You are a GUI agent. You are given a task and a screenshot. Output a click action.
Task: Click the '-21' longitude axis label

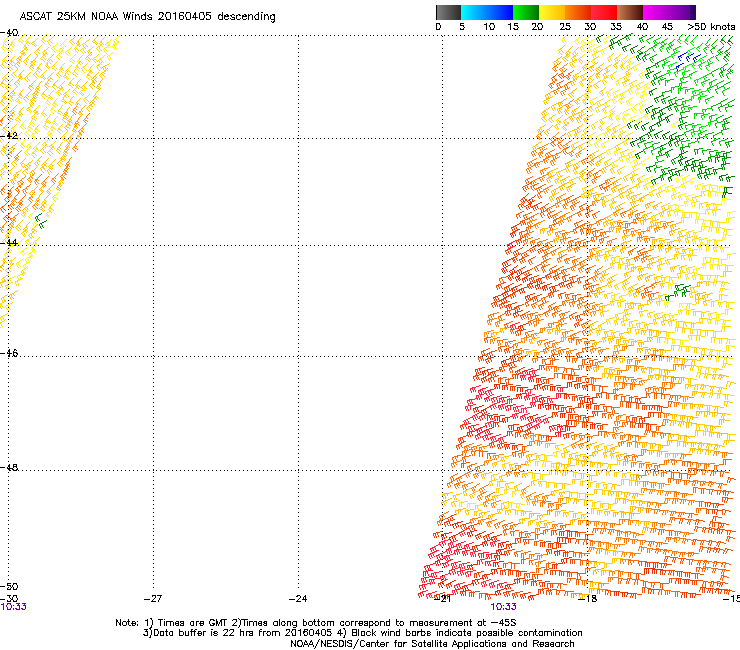(x=442, y=599)
